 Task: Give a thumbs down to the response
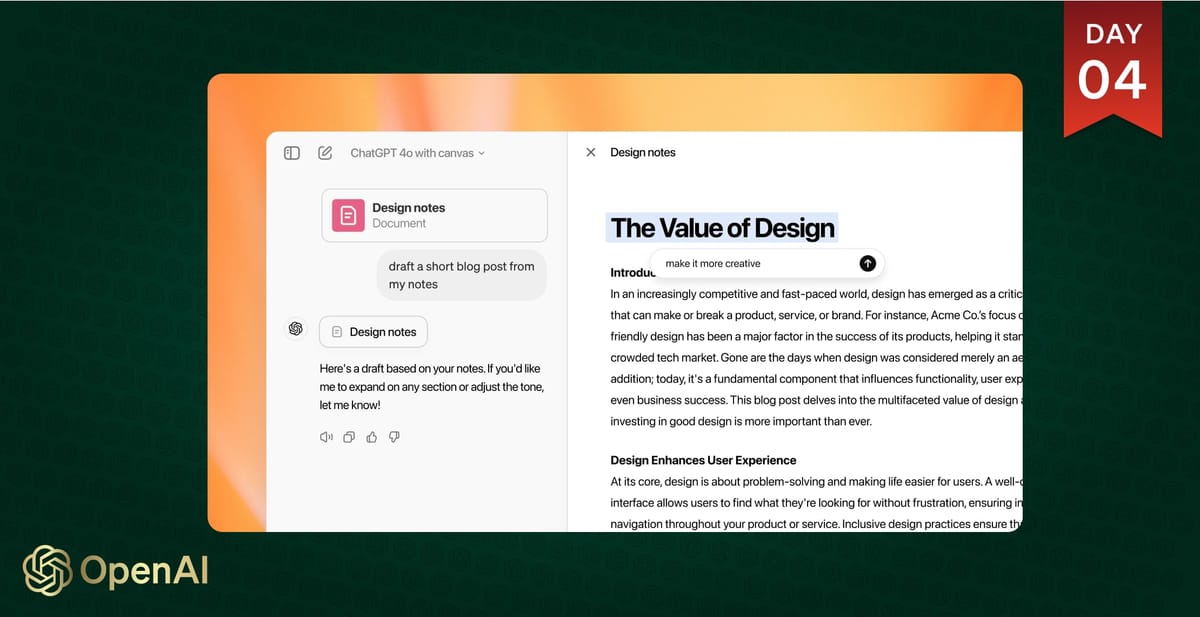point(394,437)
